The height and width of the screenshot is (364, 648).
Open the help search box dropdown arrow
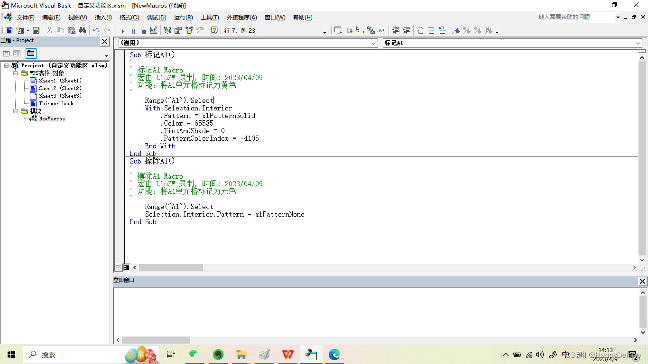617,17
